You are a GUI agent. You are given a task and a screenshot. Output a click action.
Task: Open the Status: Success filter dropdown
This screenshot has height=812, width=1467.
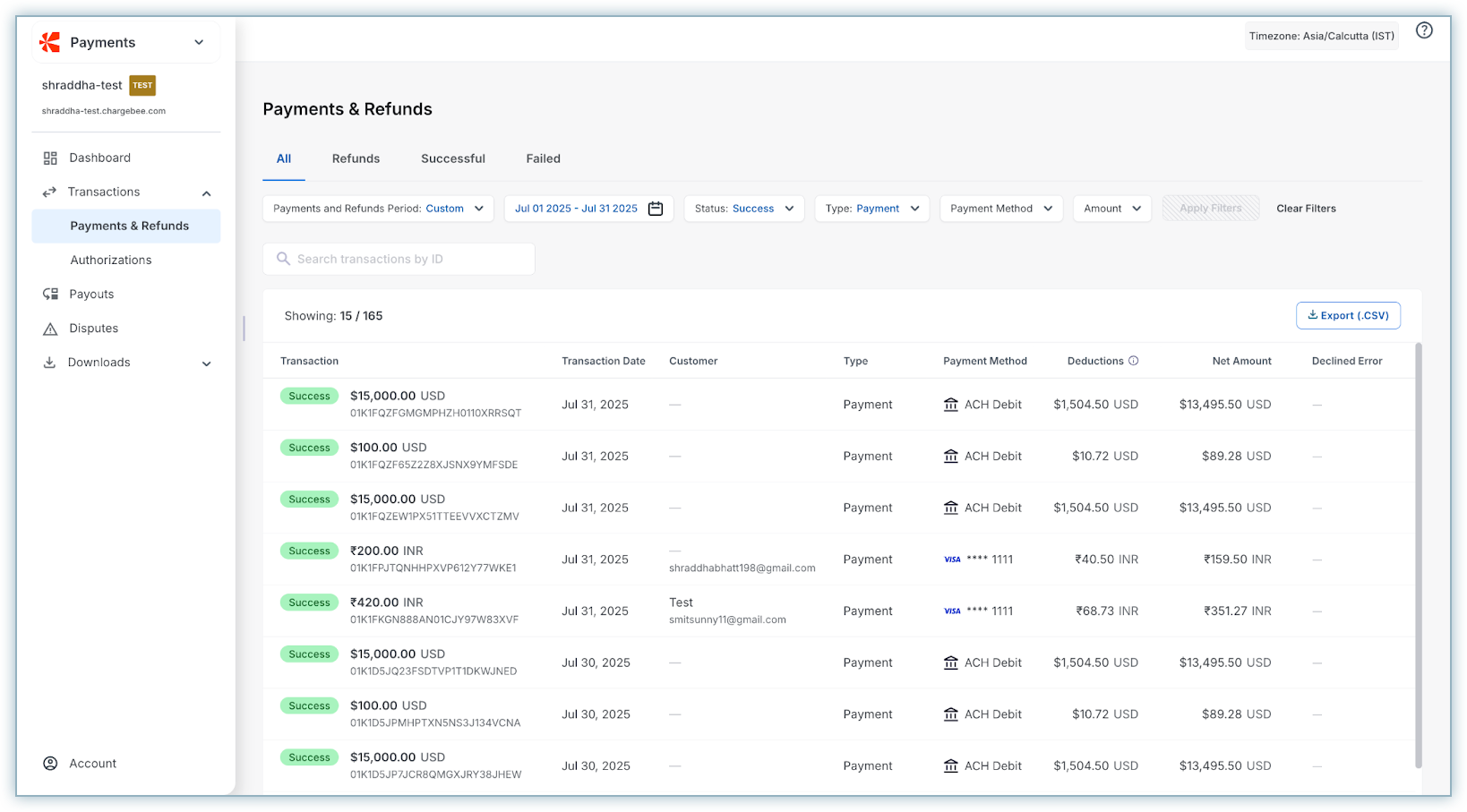(744, 209)
